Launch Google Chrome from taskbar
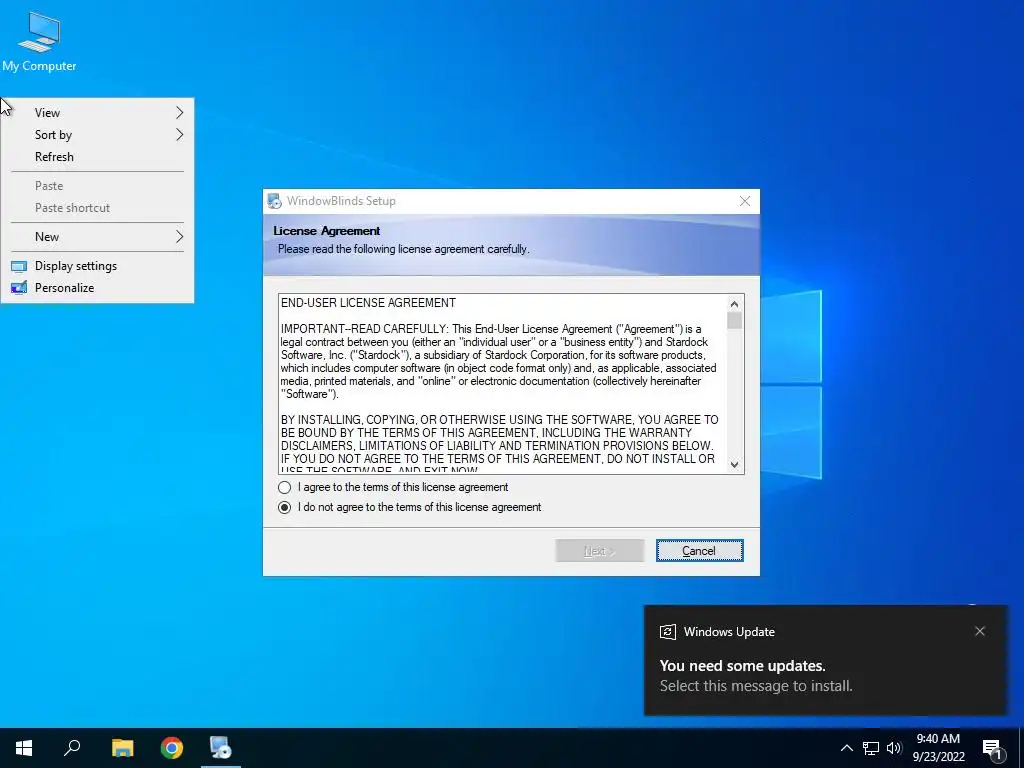 pyautogui.click(x=172, y=748)
